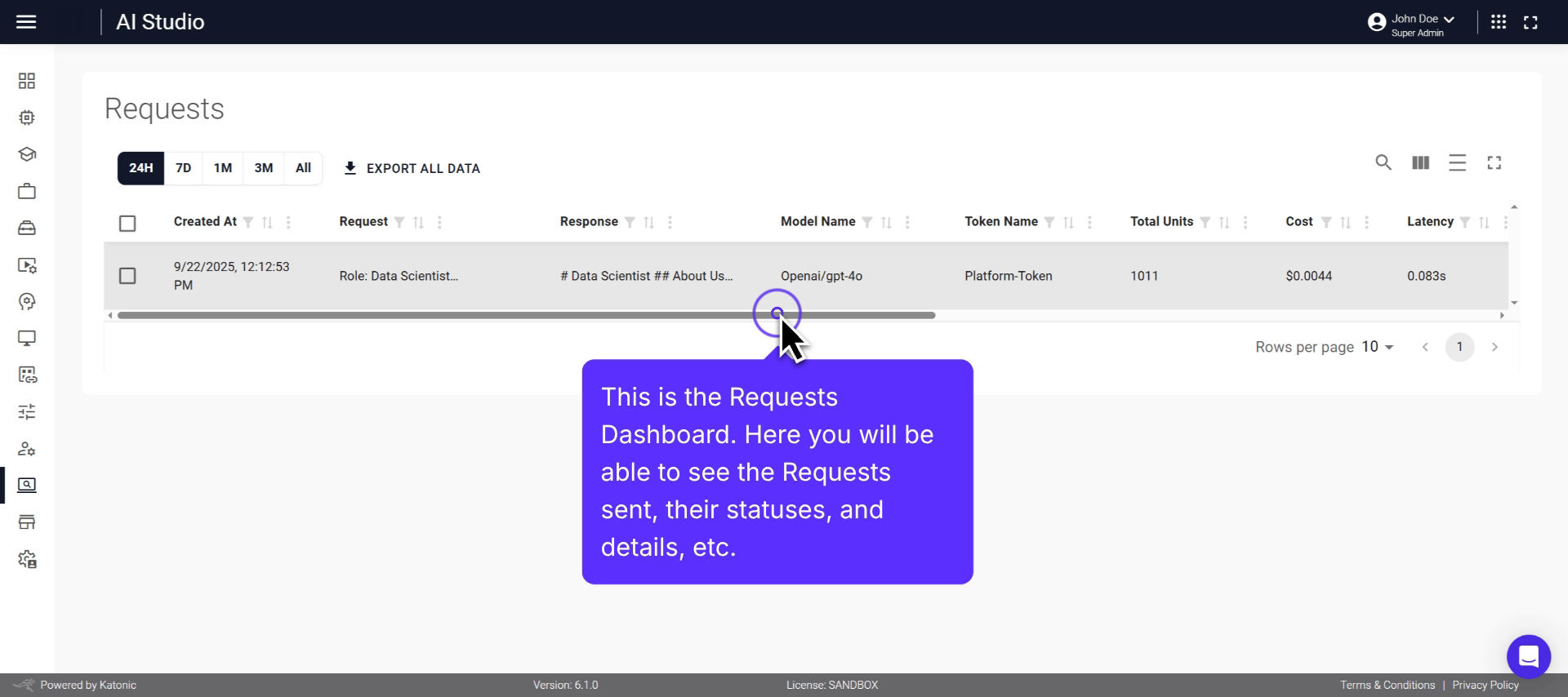The height and width of the screenshot is (697, 1568).
Task: Select the 3M time range tab
Action: click(264, 168)
